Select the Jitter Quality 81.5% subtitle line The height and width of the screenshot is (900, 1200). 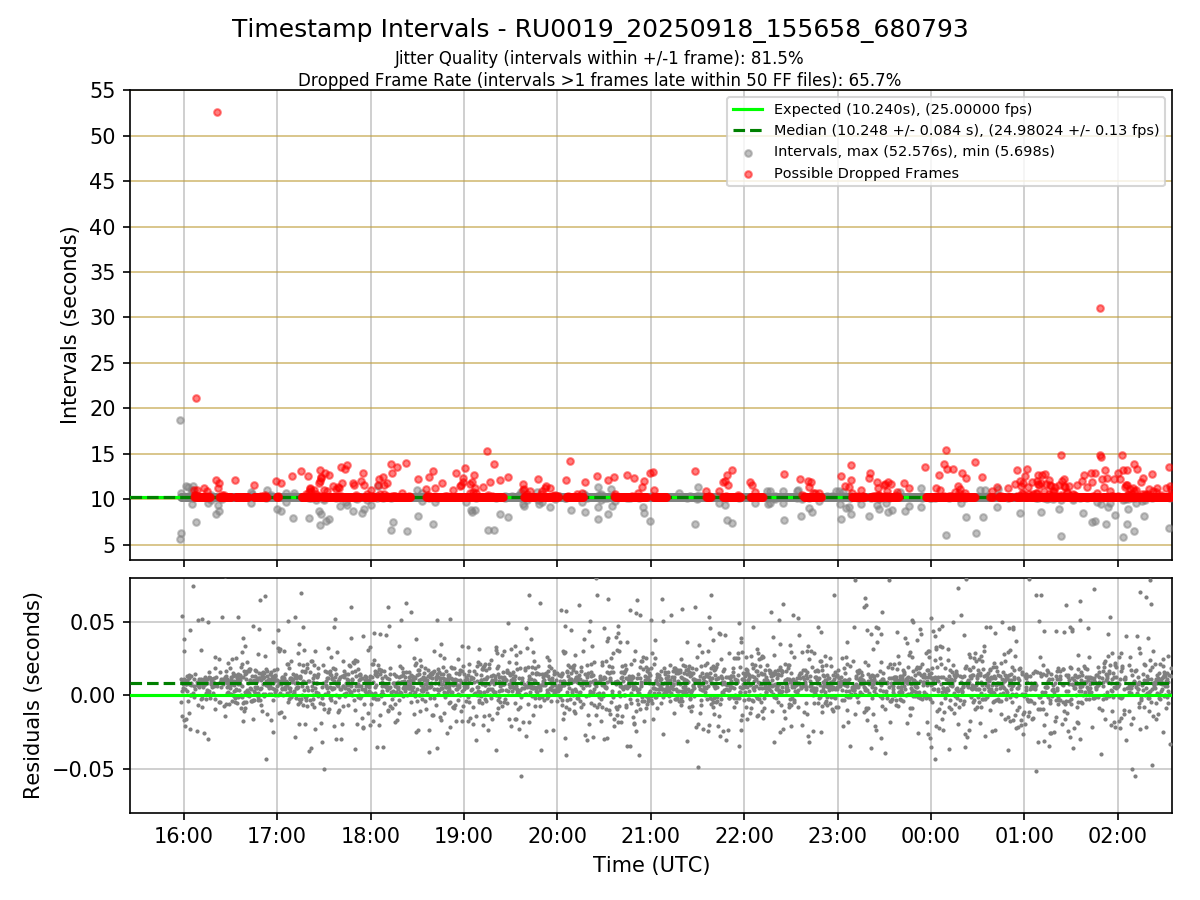tap(600, 58)
